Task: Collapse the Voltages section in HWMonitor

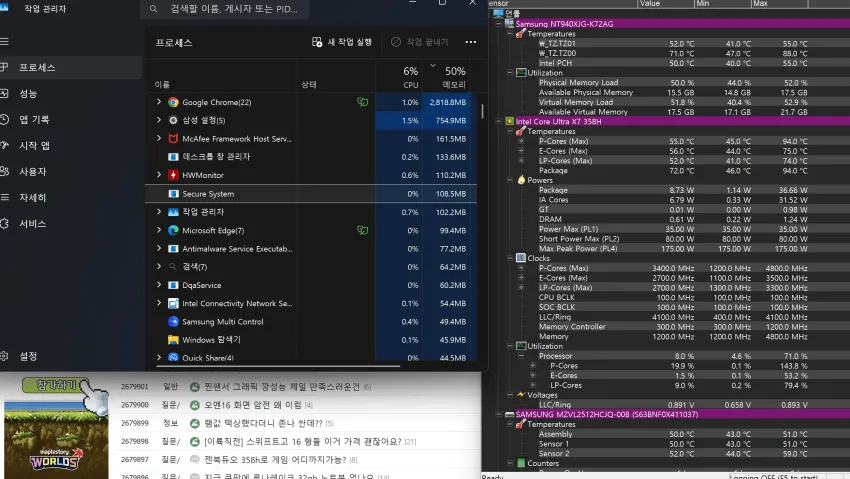Action: click(x=510, y=395)
